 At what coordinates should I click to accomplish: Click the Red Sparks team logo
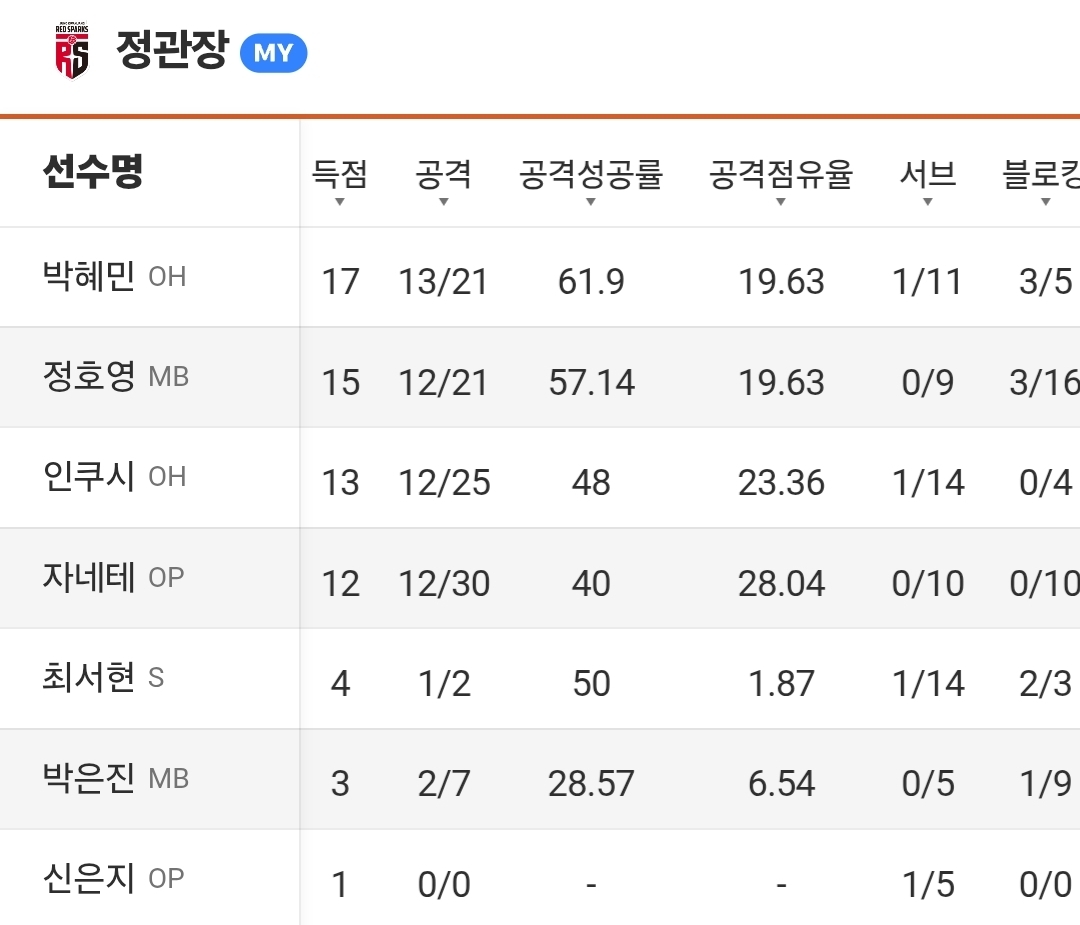point(71,51)
